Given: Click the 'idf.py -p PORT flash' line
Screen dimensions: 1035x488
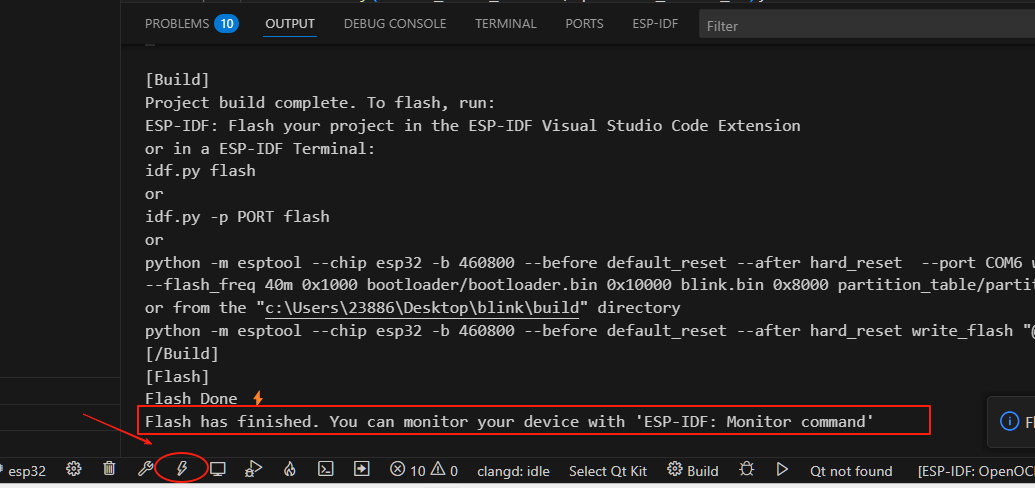Looking at the screenshot, I should point(237,217).
